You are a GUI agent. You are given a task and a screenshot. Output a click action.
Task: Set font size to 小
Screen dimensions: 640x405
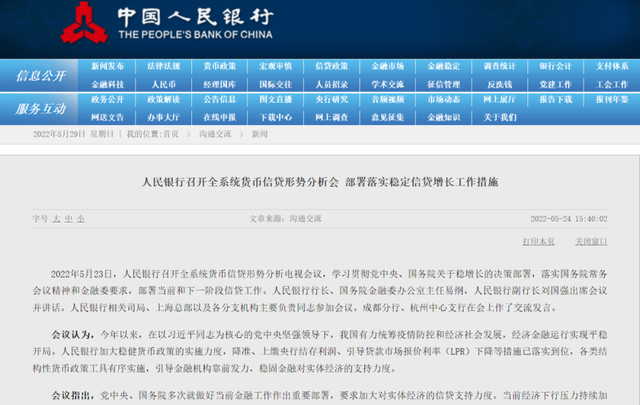[x=81, y=217]
